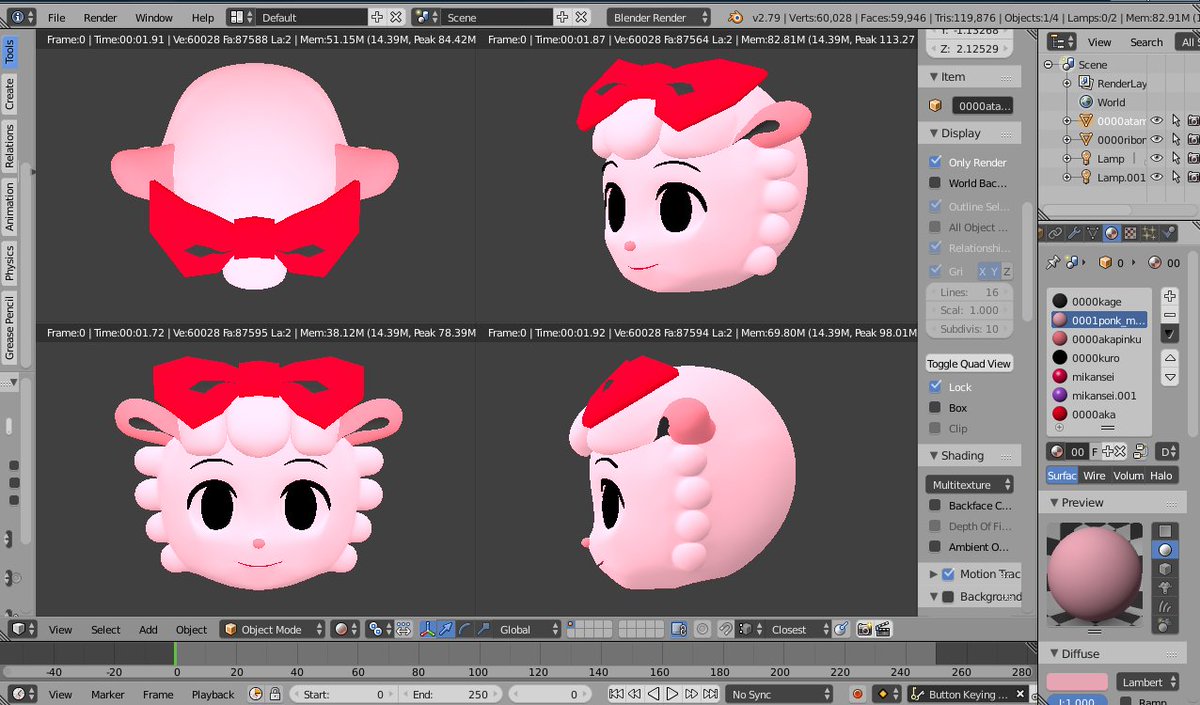
Task: Toggle the quad view Lock checkbox
Action: 935,386
